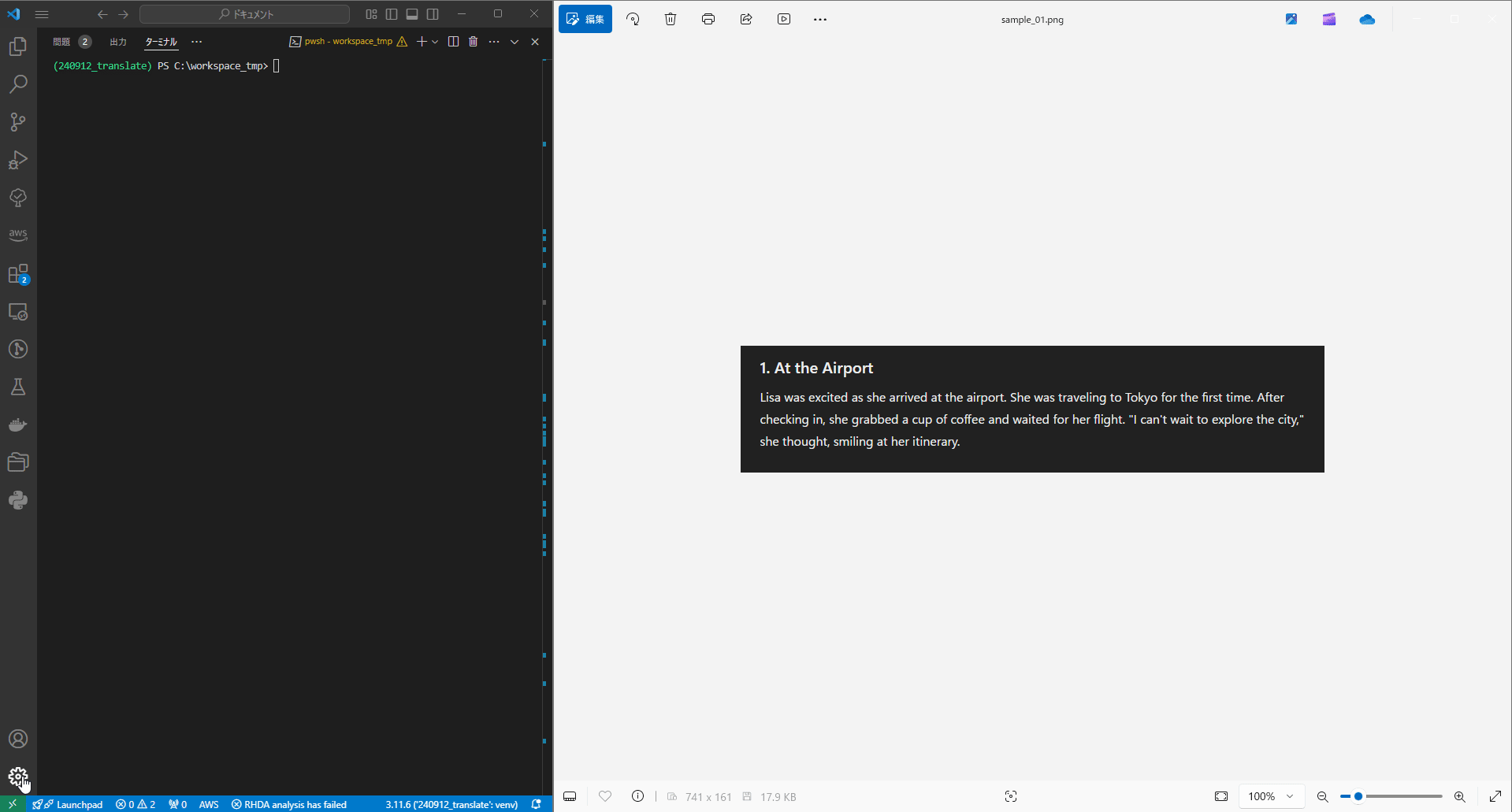
Task: Open notifications bell in status bar
Action: coord(537,804)
